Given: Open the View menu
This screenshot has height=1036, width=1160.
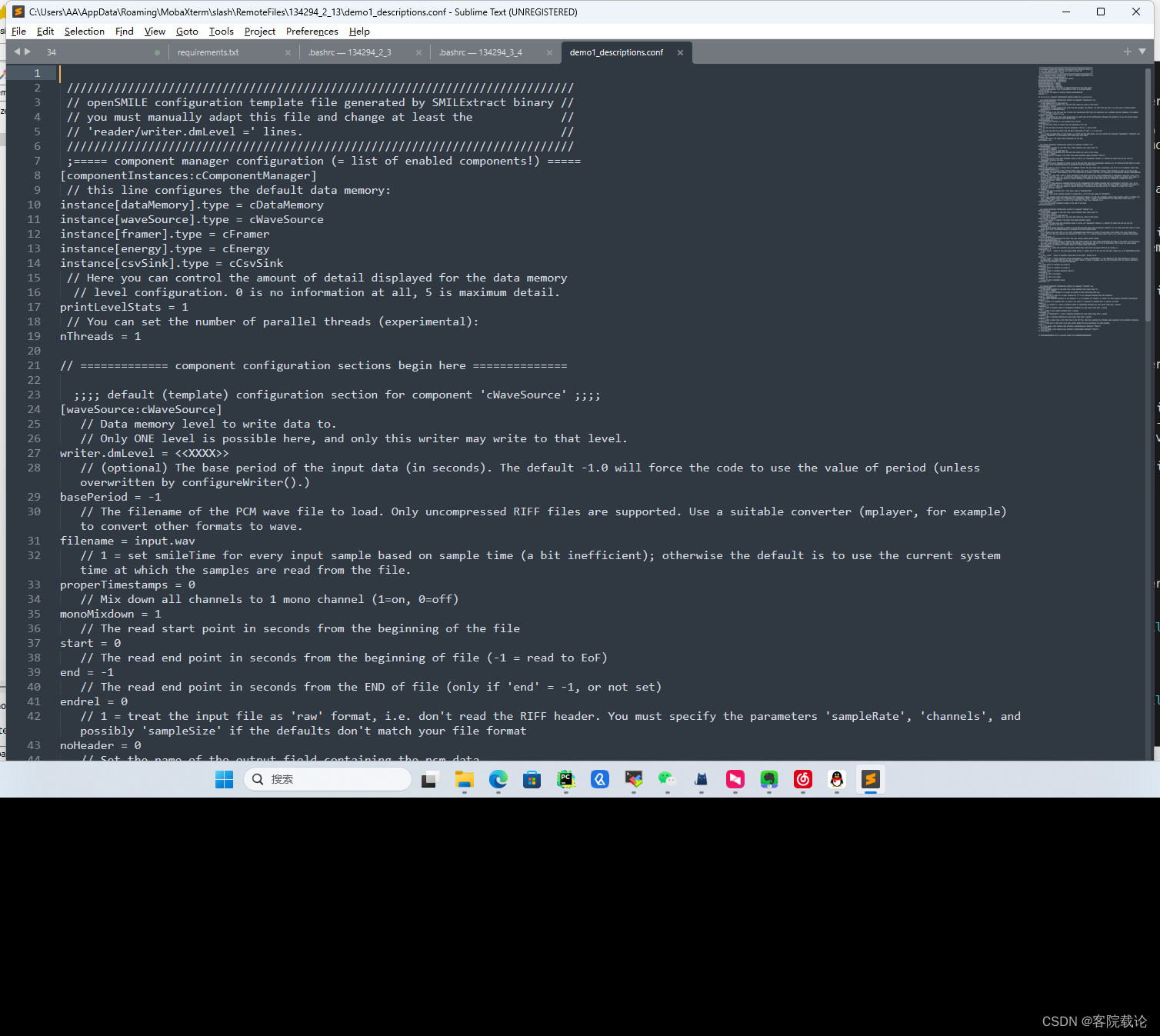Looking at the screenshot, I should coord(155,32).
